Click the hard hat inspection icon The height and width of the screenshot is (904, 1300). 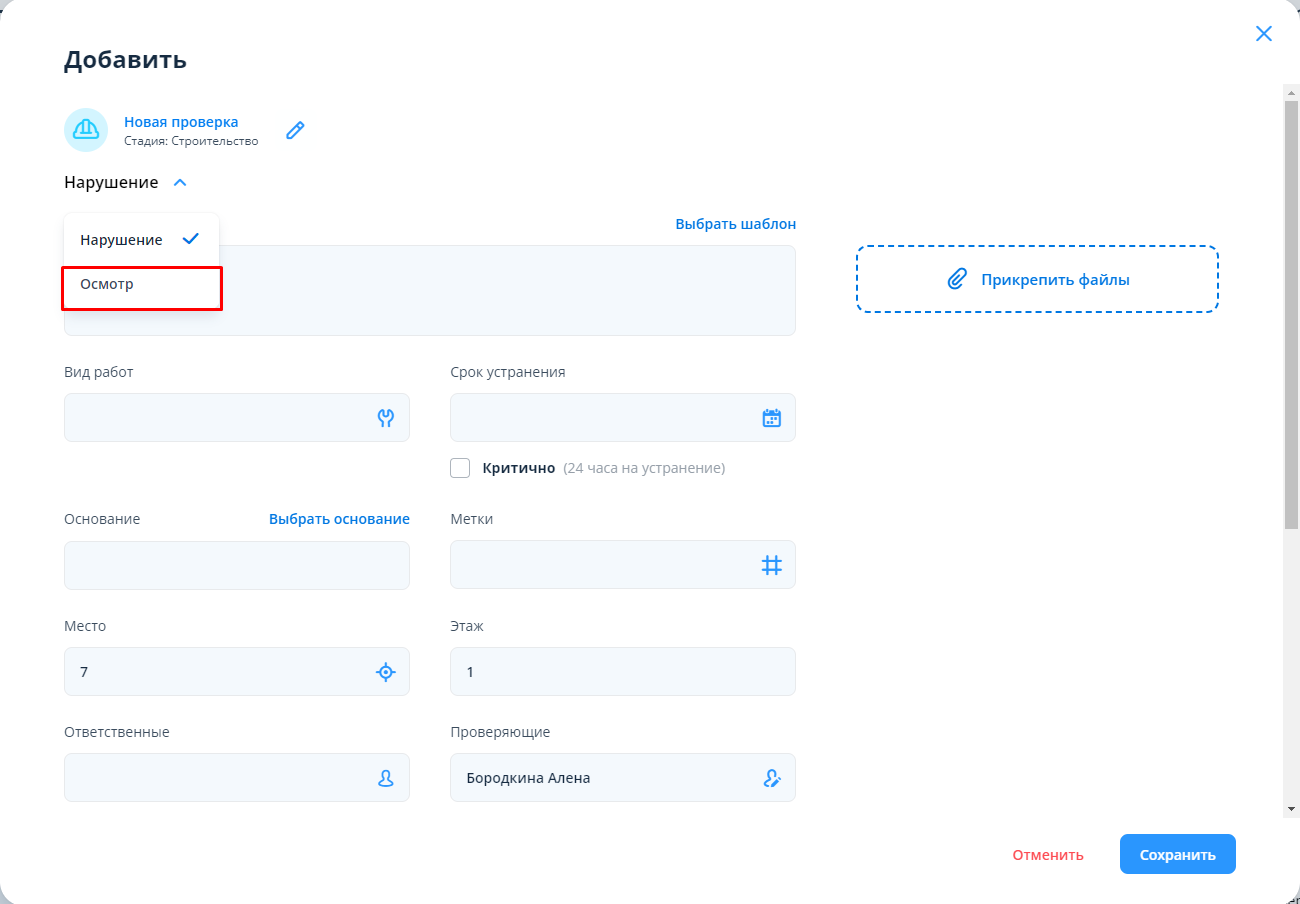tap(86, 130)
